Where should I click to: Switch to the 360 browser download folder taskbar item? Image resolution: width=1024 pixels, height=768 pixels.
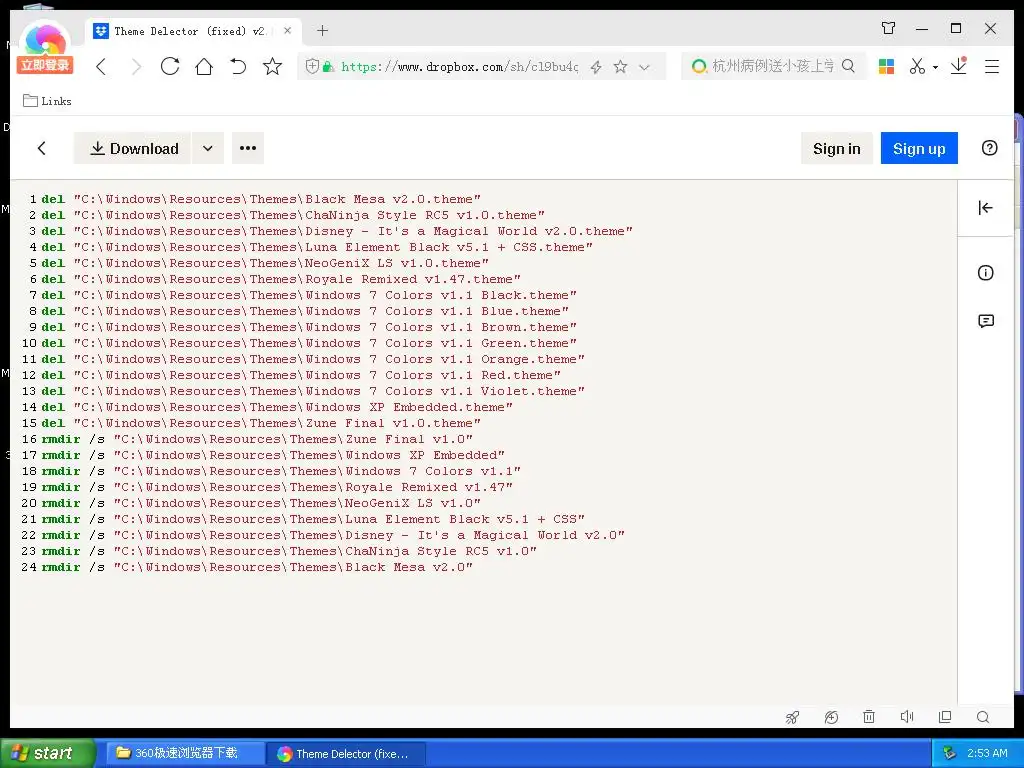(x=185, y=753)
